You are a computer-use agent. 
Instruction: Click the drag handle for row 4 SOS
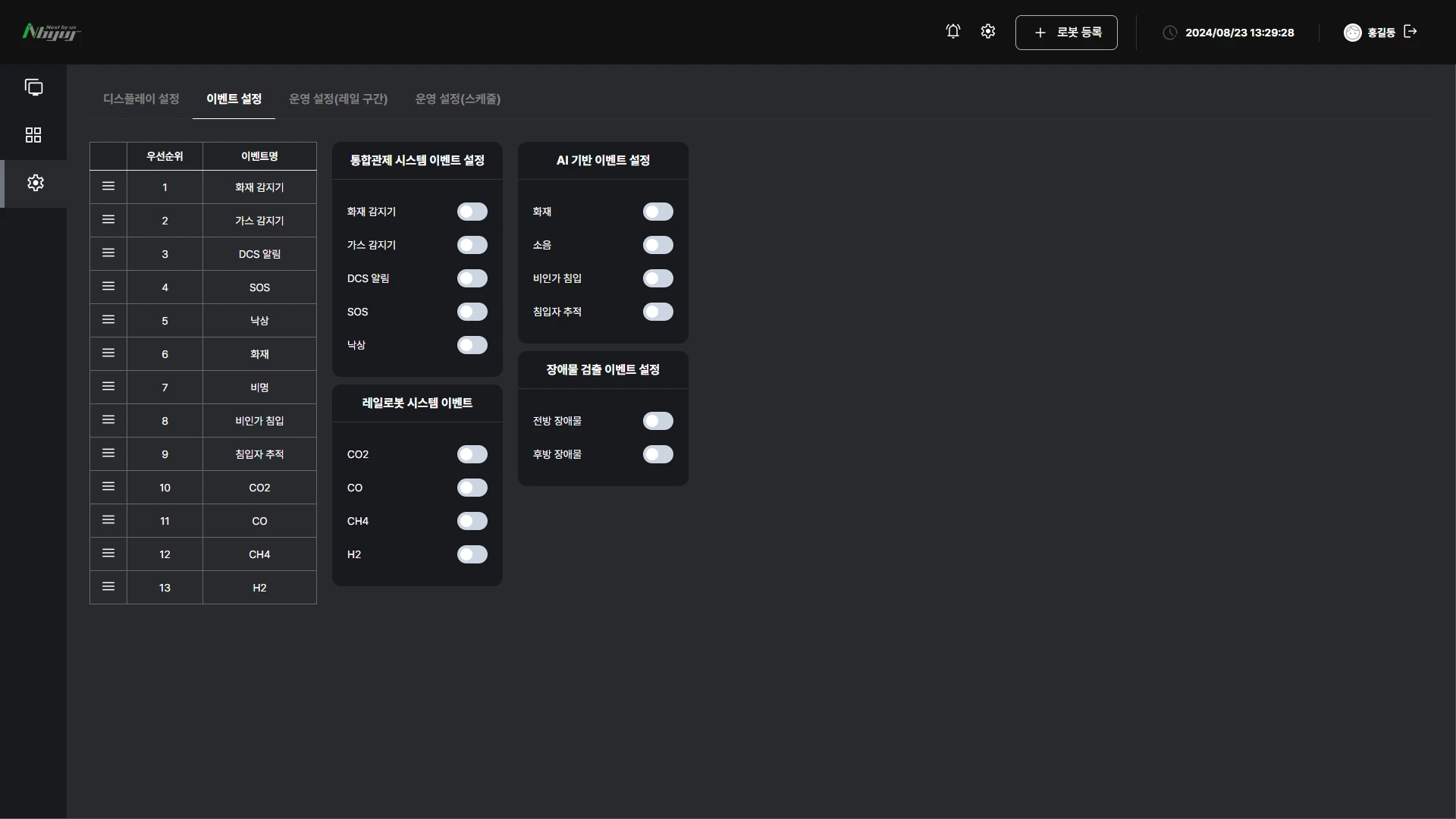(x=108, y=287)
